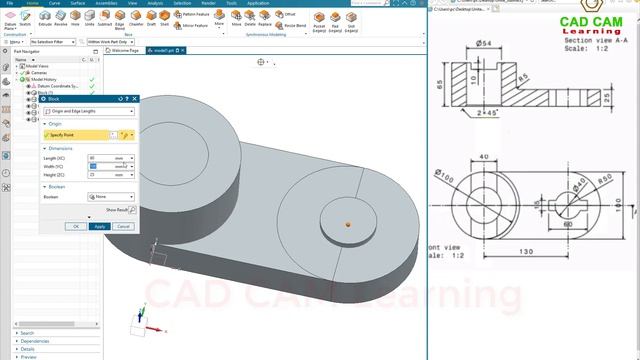Expand the Dependencies panel
Image resolution: width=640 pixels, height=360 pixels.
[35, 341]
